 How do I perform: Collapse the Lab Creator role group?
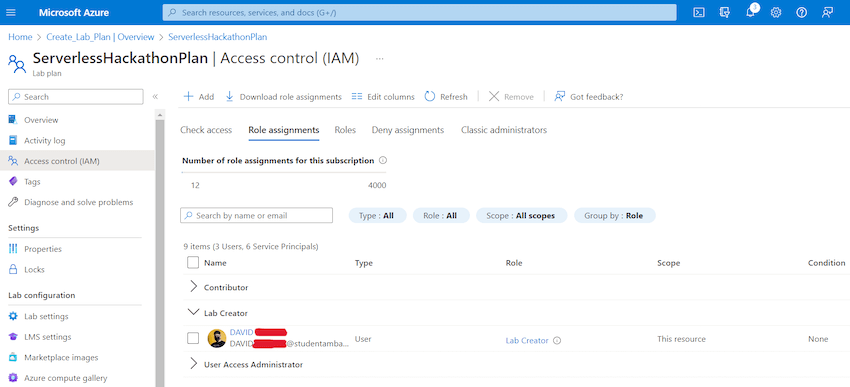point(194,313)
